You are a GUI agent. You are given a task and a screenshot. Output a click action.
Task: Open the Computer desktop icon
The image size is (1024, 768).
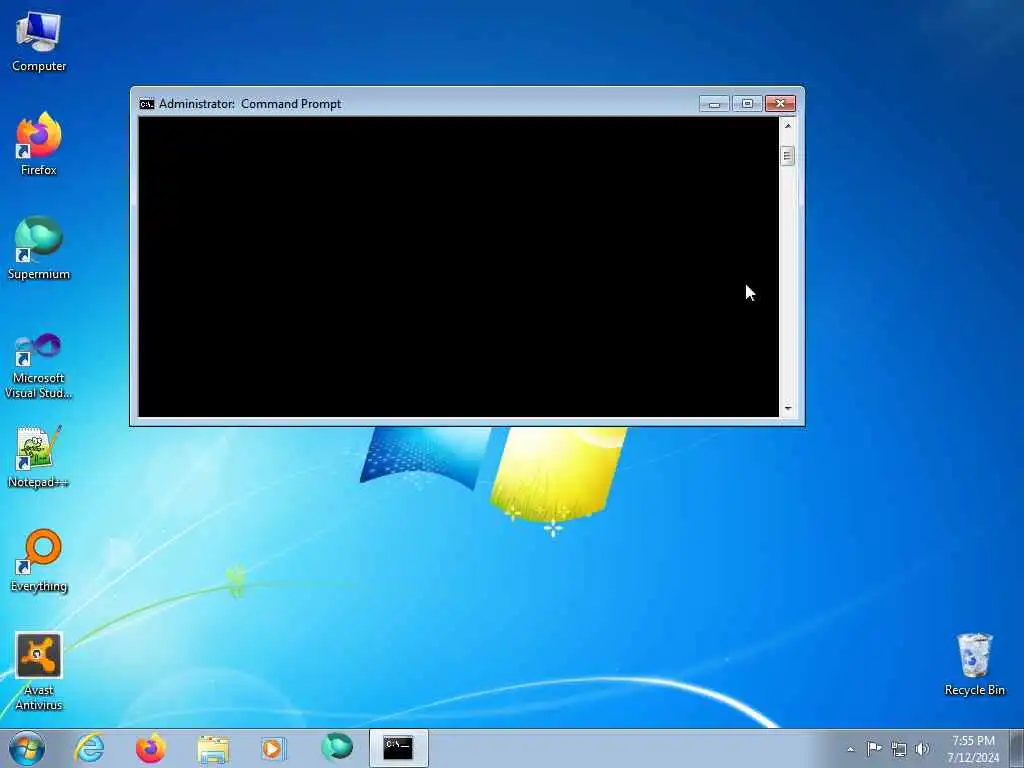click(39, 41)
